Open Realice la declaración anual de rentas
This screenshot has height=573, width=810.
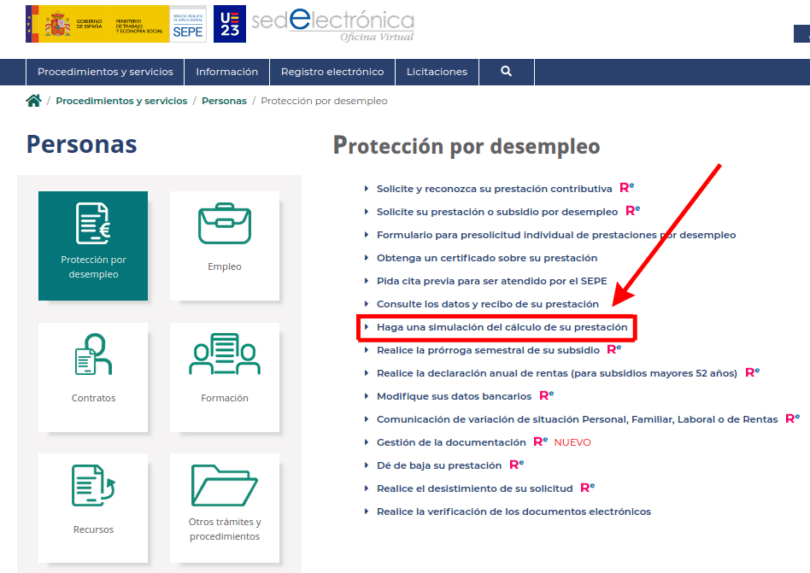pos(557,373)
